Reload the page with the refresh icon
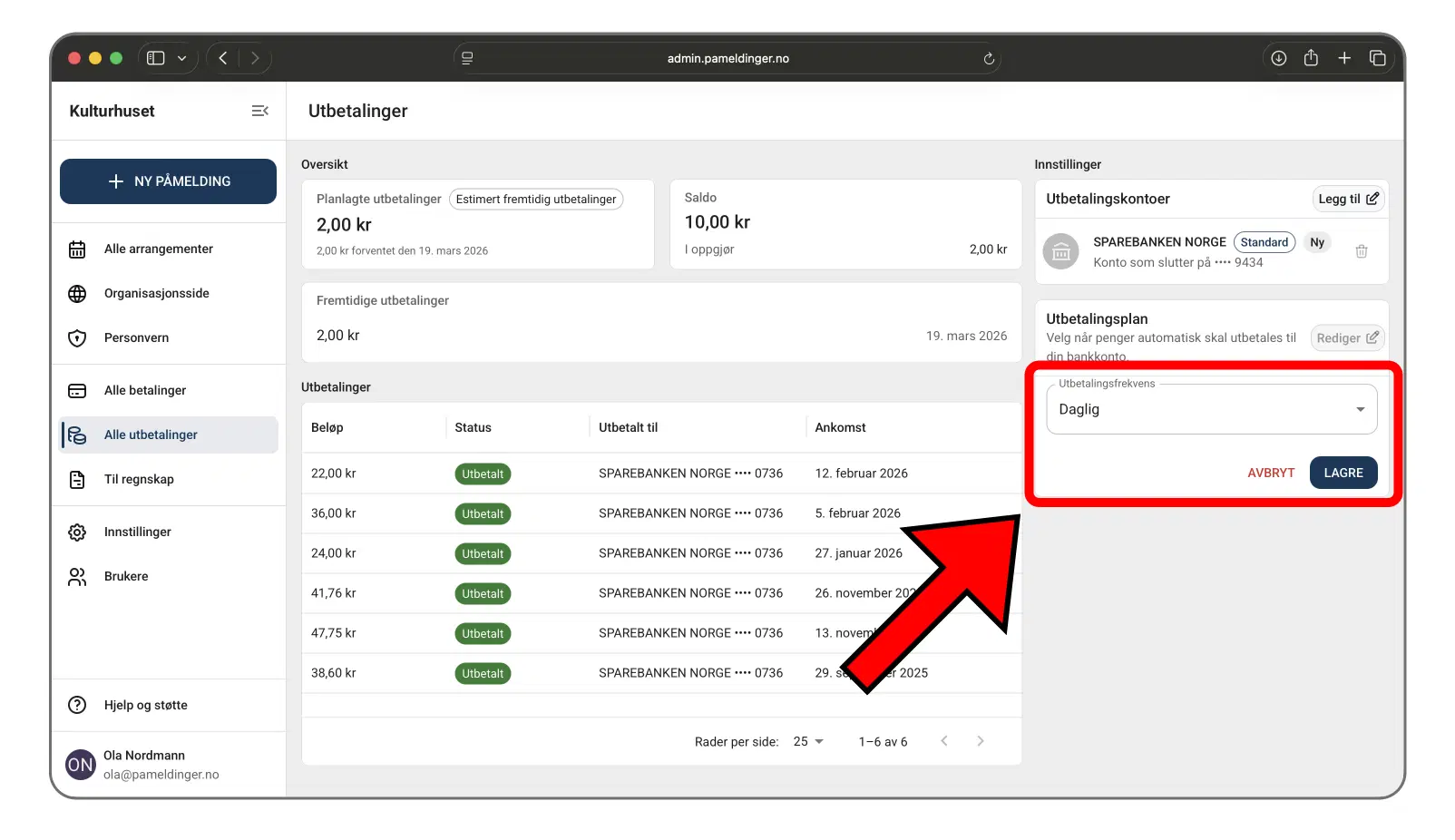The image size is (1455, 840). [x=989, y=59]
